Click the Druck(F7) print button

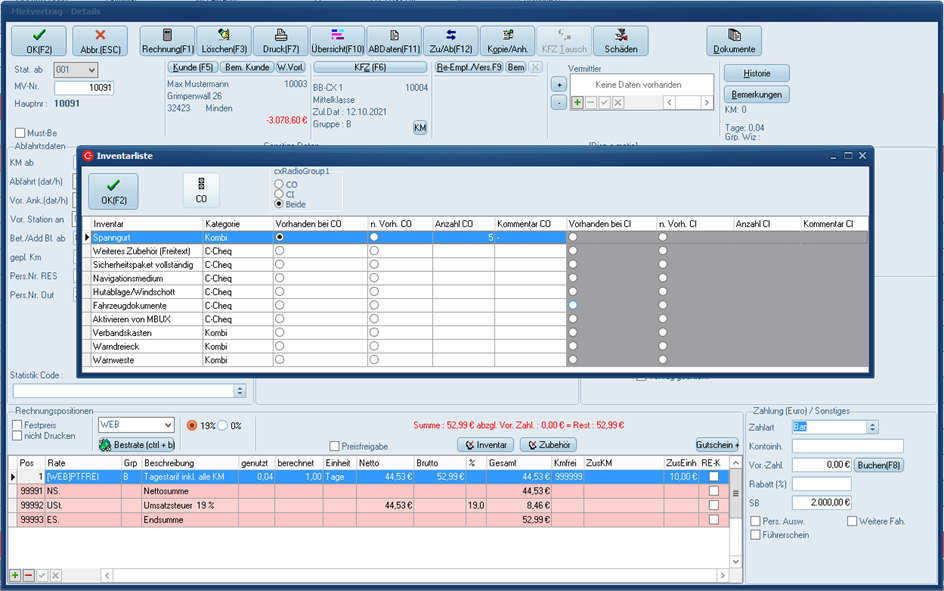click(x=281, y=40)
